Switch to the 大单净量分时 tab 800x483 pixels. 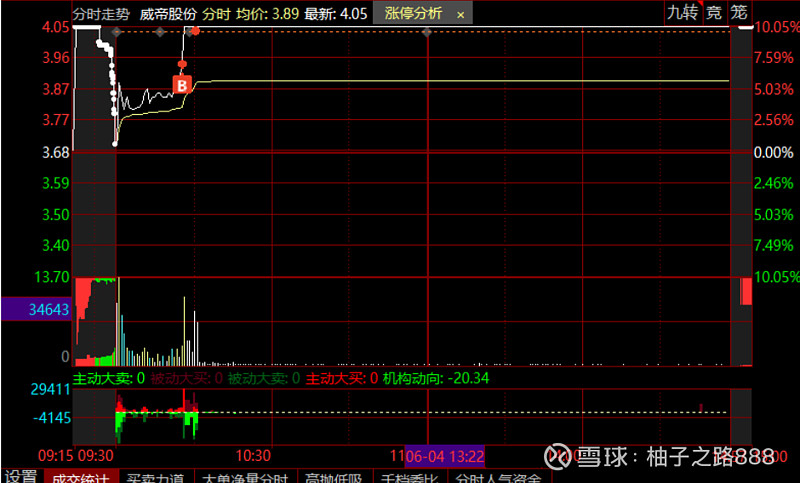click(x=245, y=477)
